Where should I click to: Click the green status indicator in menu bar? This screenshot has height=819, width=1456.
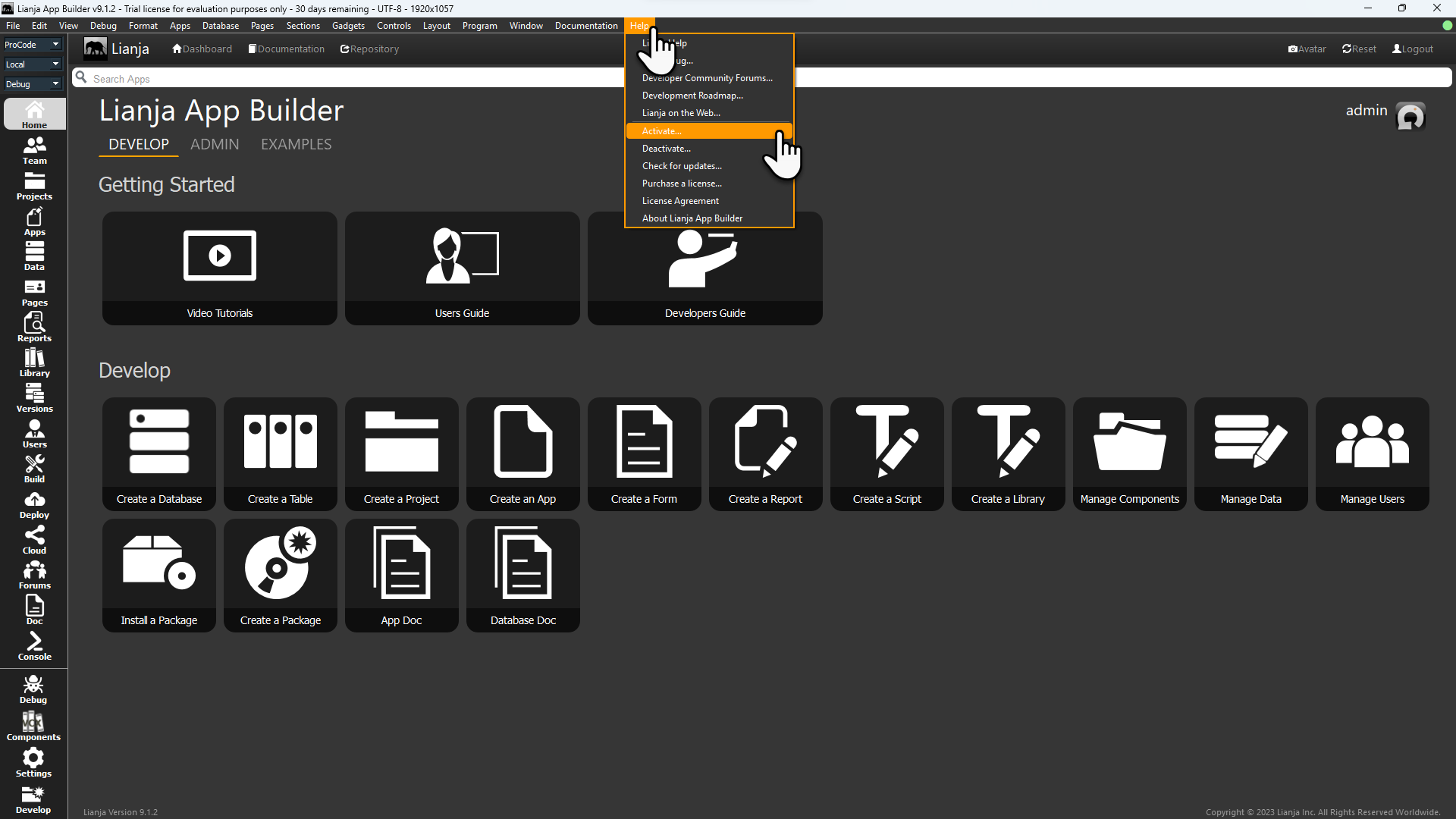pos(1447,25)
